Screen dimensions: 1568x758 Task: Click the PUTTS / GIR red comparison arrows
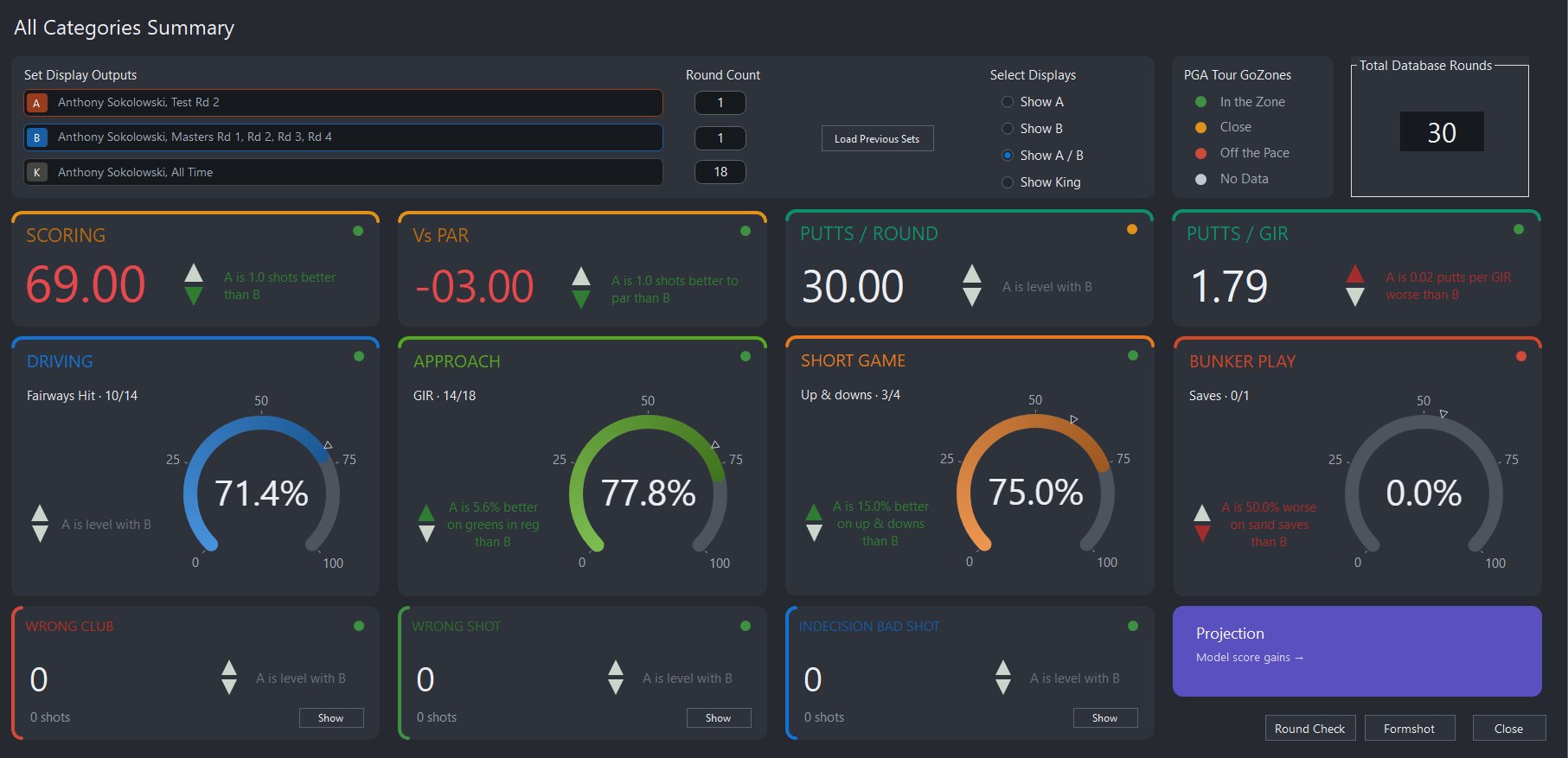click(1355, 285)
